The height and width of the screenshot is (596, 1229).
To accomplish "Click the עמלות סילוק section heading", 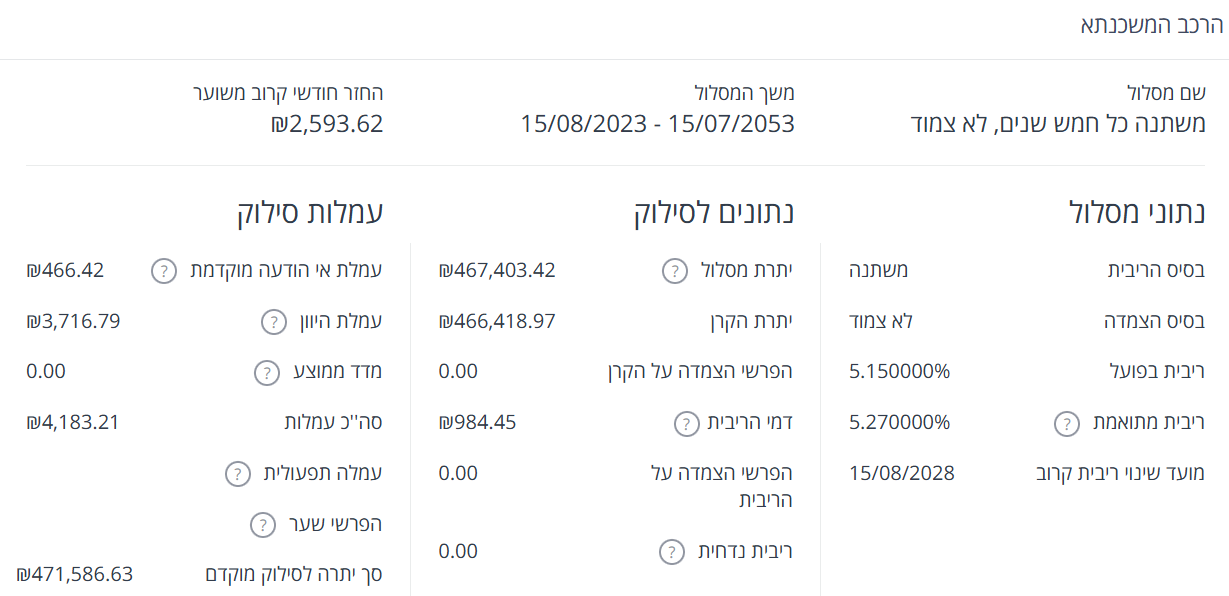I will pos(310,211).
